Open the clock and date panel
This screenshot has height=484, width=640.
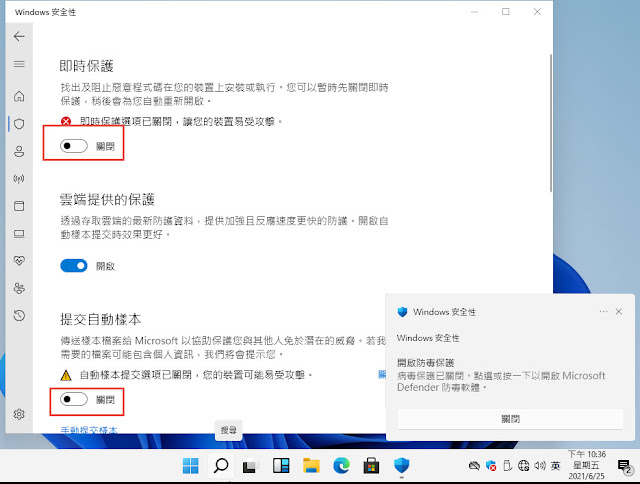click(587, 465)
